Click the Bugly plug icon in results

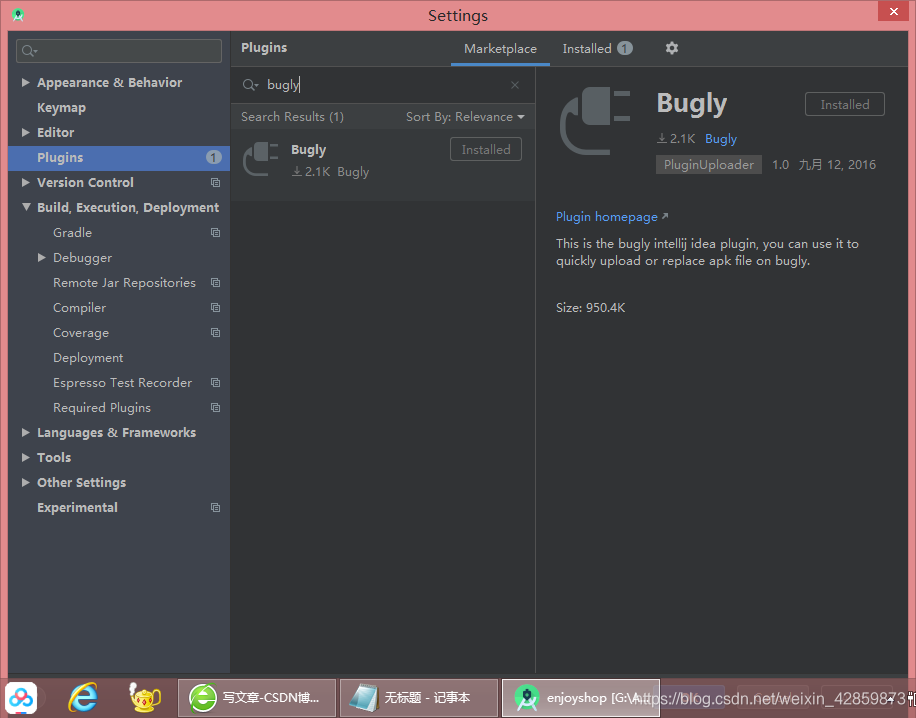pos(261,159)
